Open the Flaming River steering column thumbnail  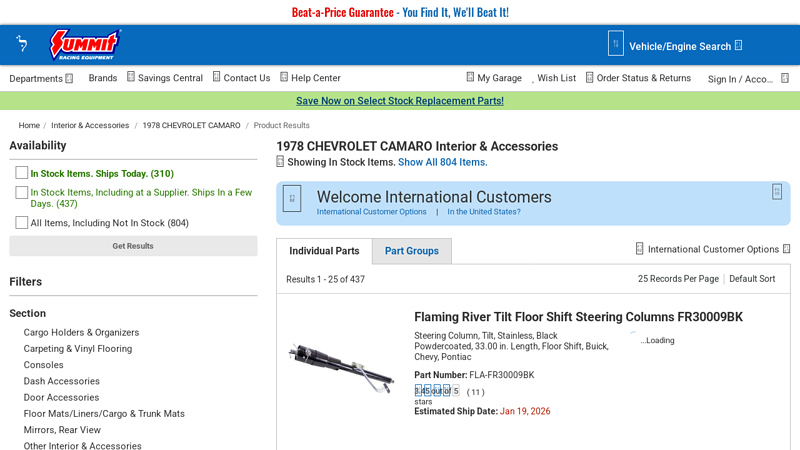(x=341, y=355)
